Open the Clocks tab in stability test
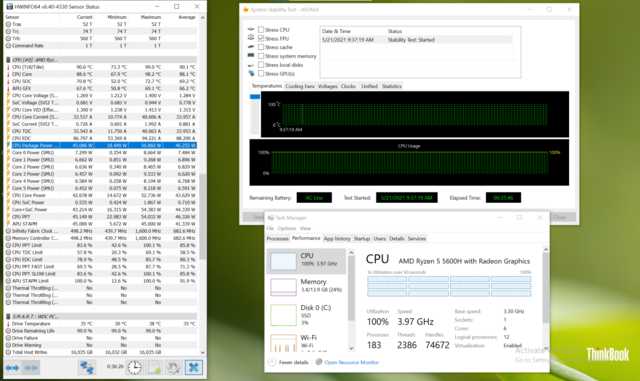640x381 pixels. coord(348,86)
